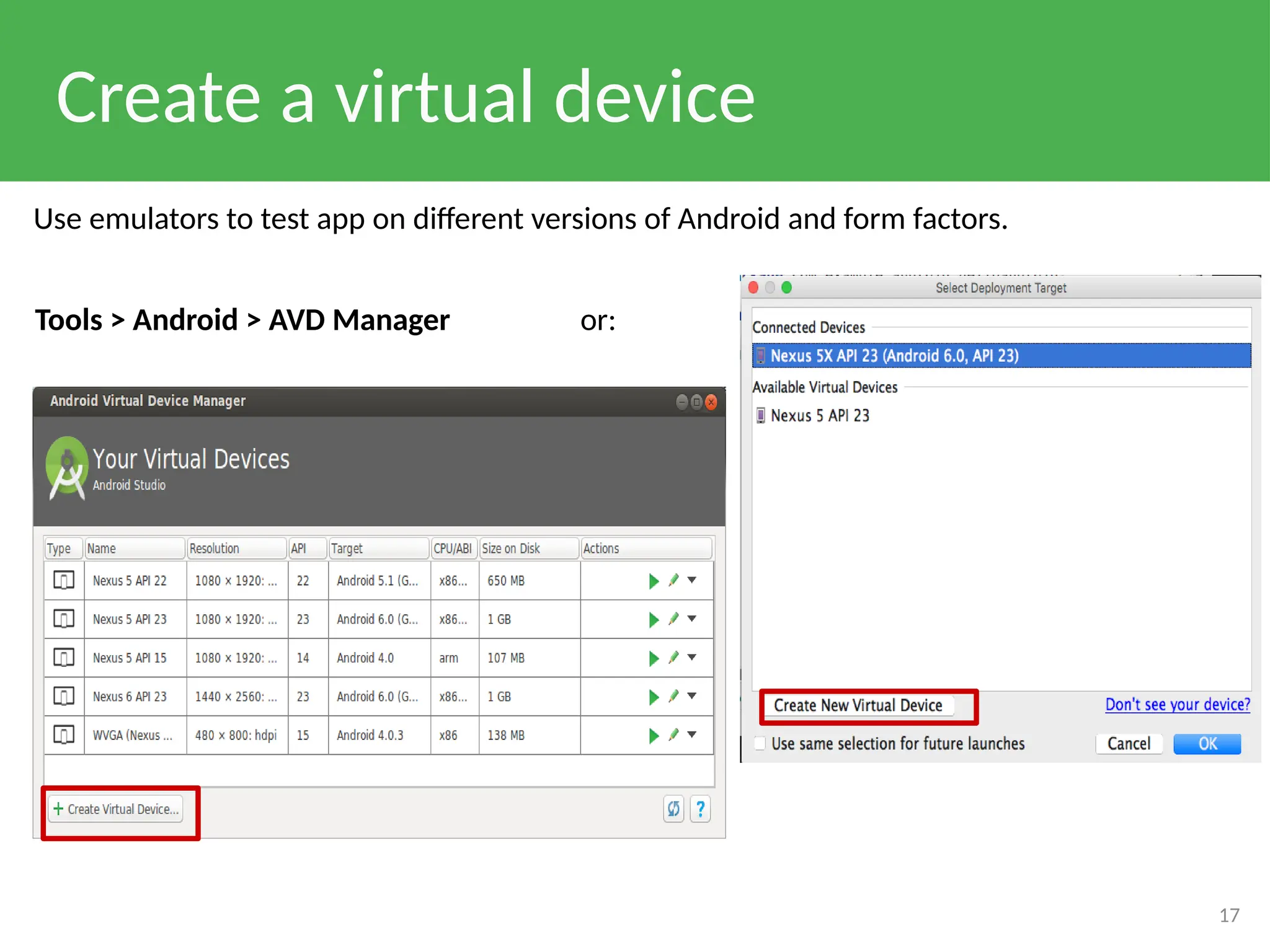Sort by the CPU/ABI column header
This screenshot has height=952, width=1270.
pyautogui.click(x=455, y=549)
